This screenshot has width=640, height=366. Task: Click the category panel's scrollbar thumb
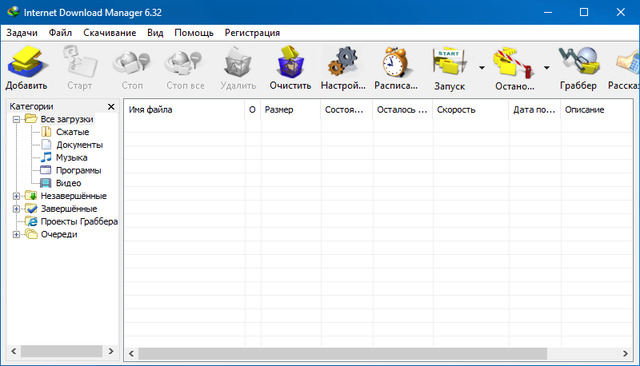(x=62, y=351)
